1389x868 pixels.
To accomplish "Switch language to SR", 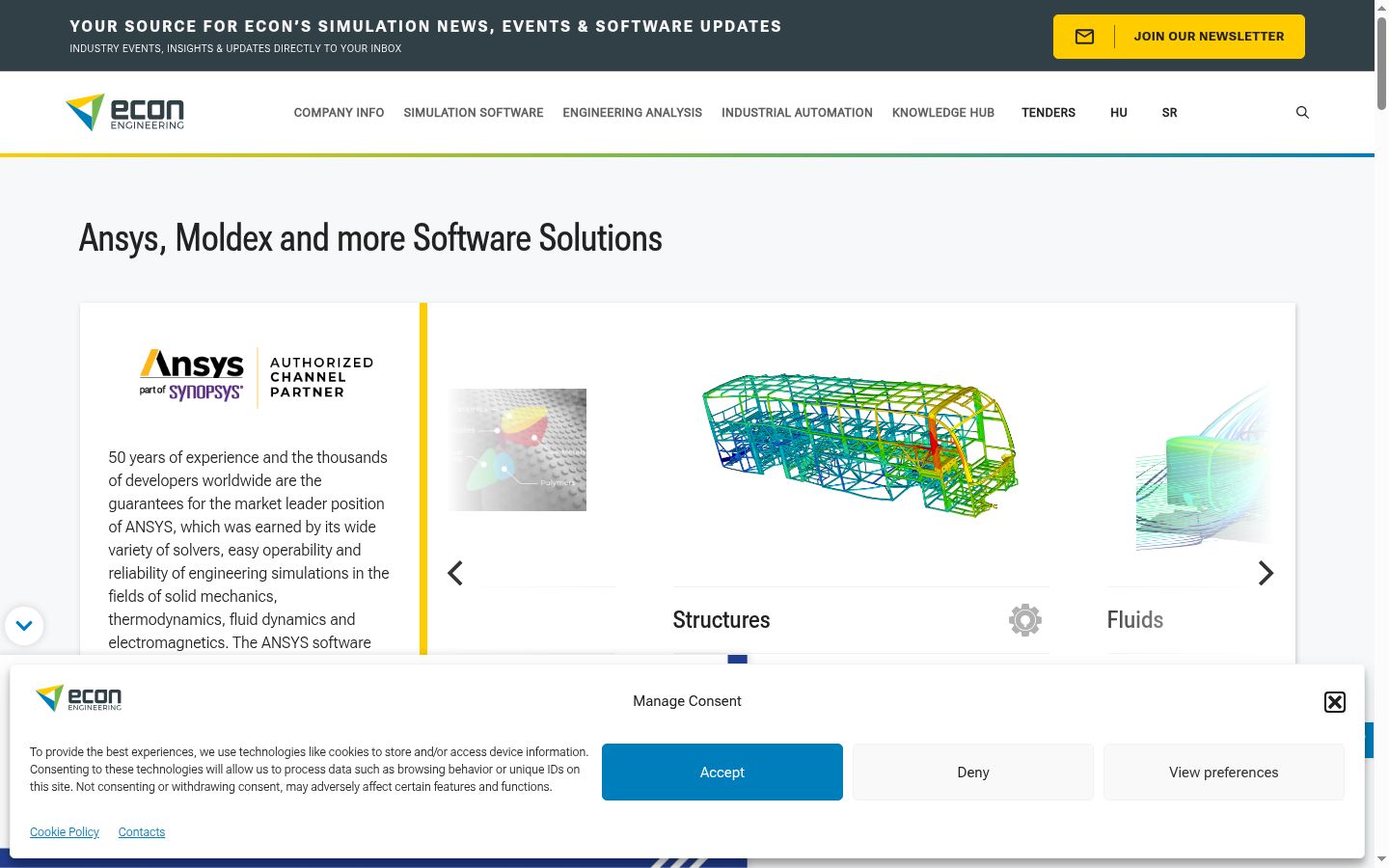I will 1169,113.
